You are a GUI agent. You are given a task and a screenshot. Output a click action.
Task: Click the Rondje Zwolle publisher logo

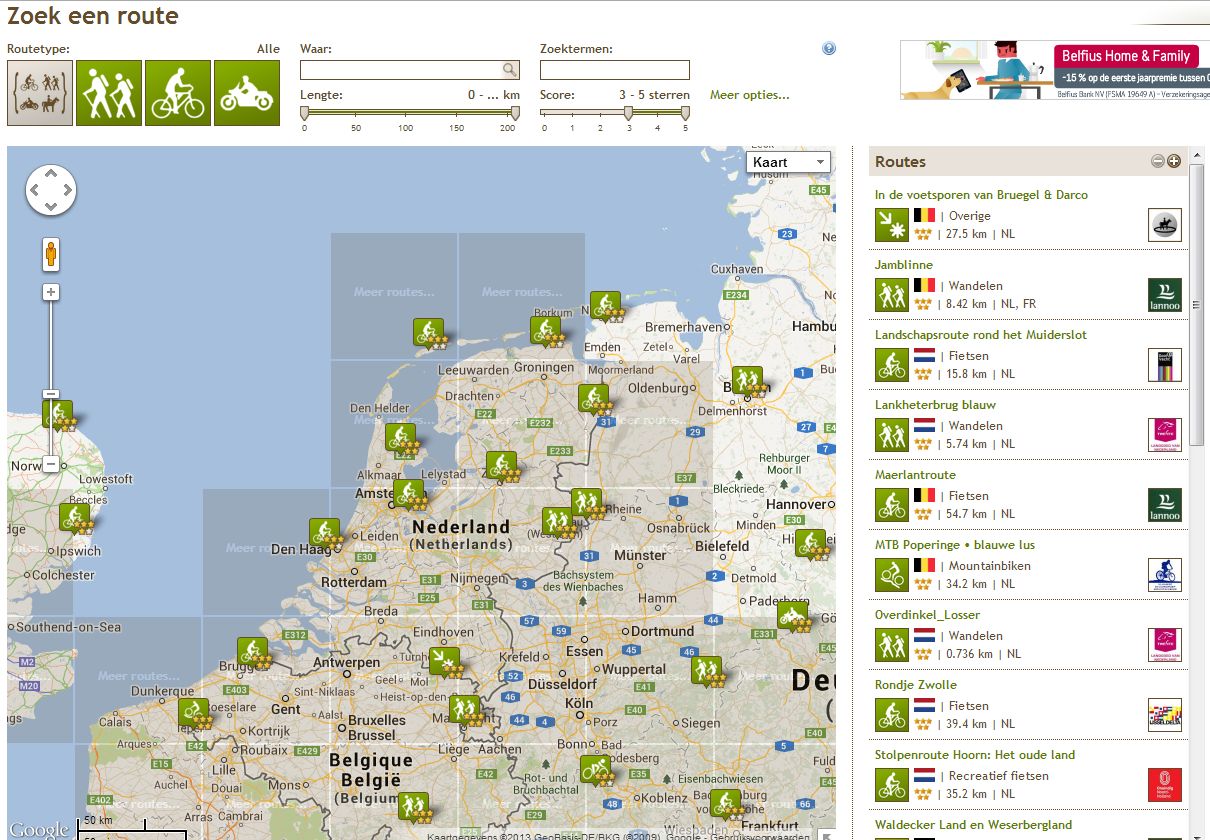1165,715
